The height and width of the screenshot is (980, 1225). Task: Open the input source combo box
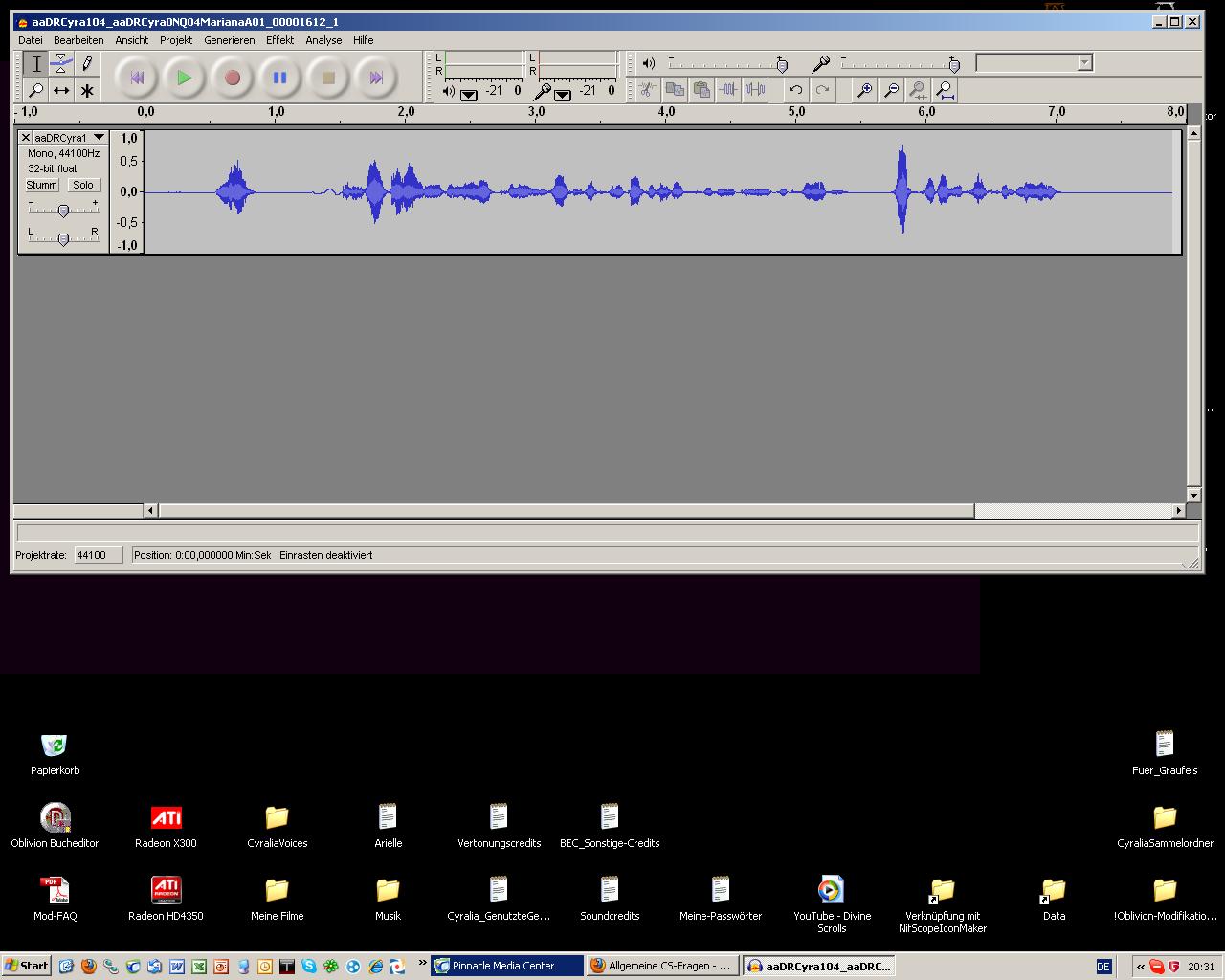point(1034,63)
